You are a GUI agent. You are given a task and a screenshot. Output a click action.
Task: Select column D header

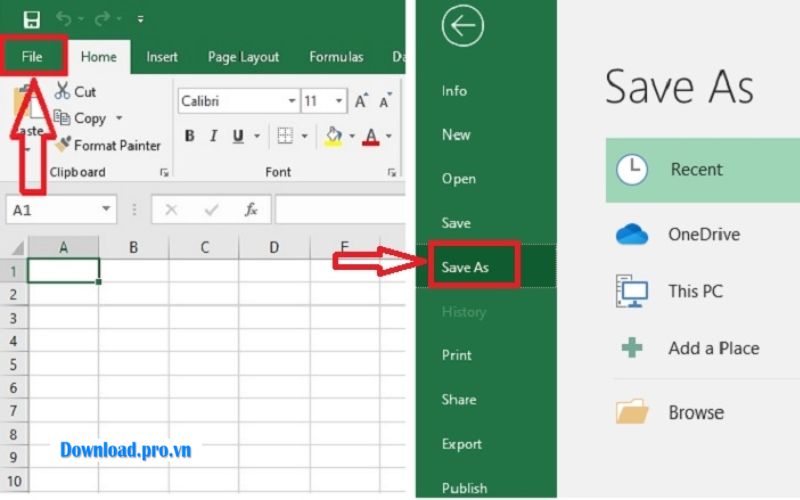tap(274, 248)
